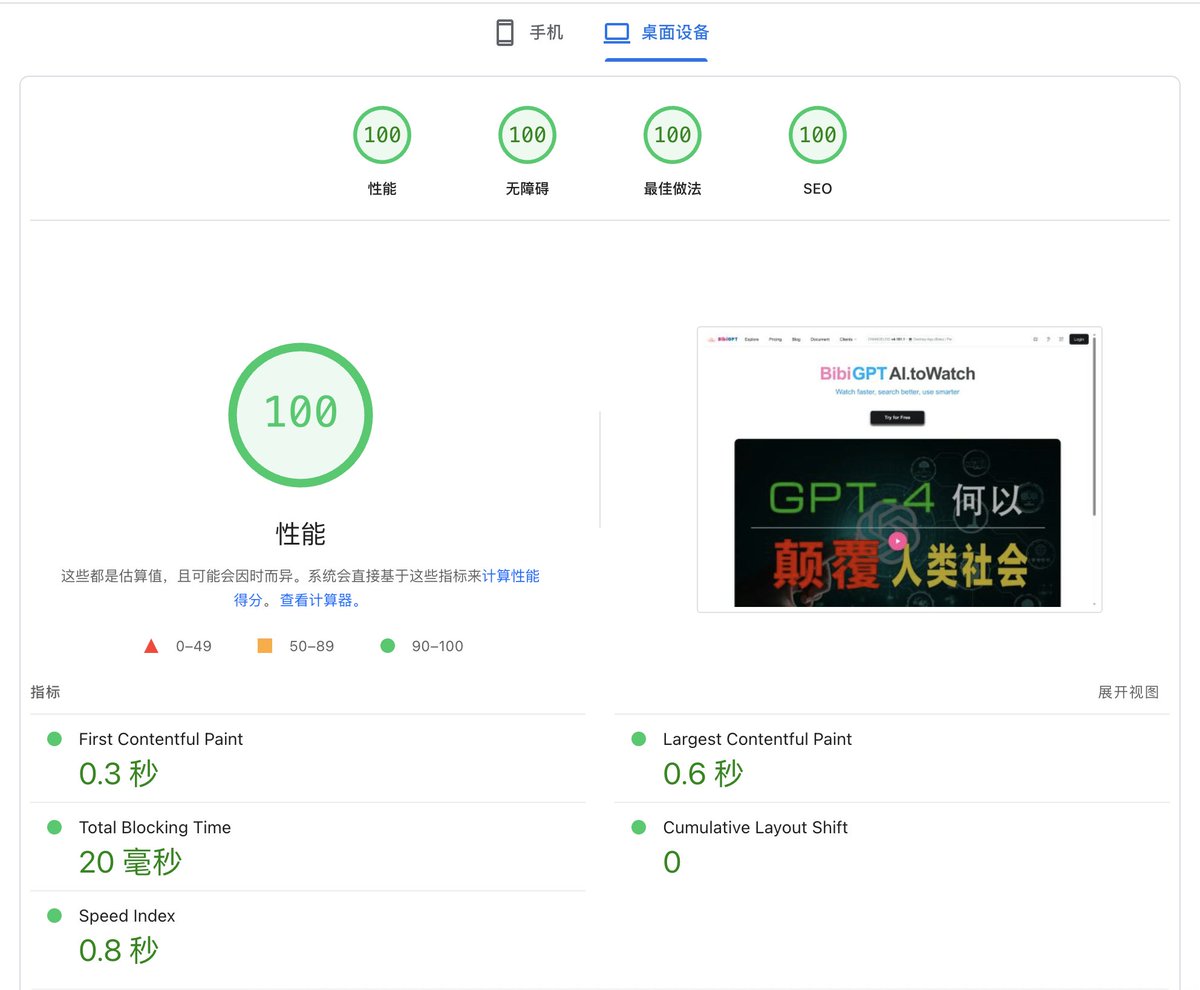This screenshot has width=1200, height=990.
Task: Select the 桌面设备 (desktop) tab
Action: (657, 33)
